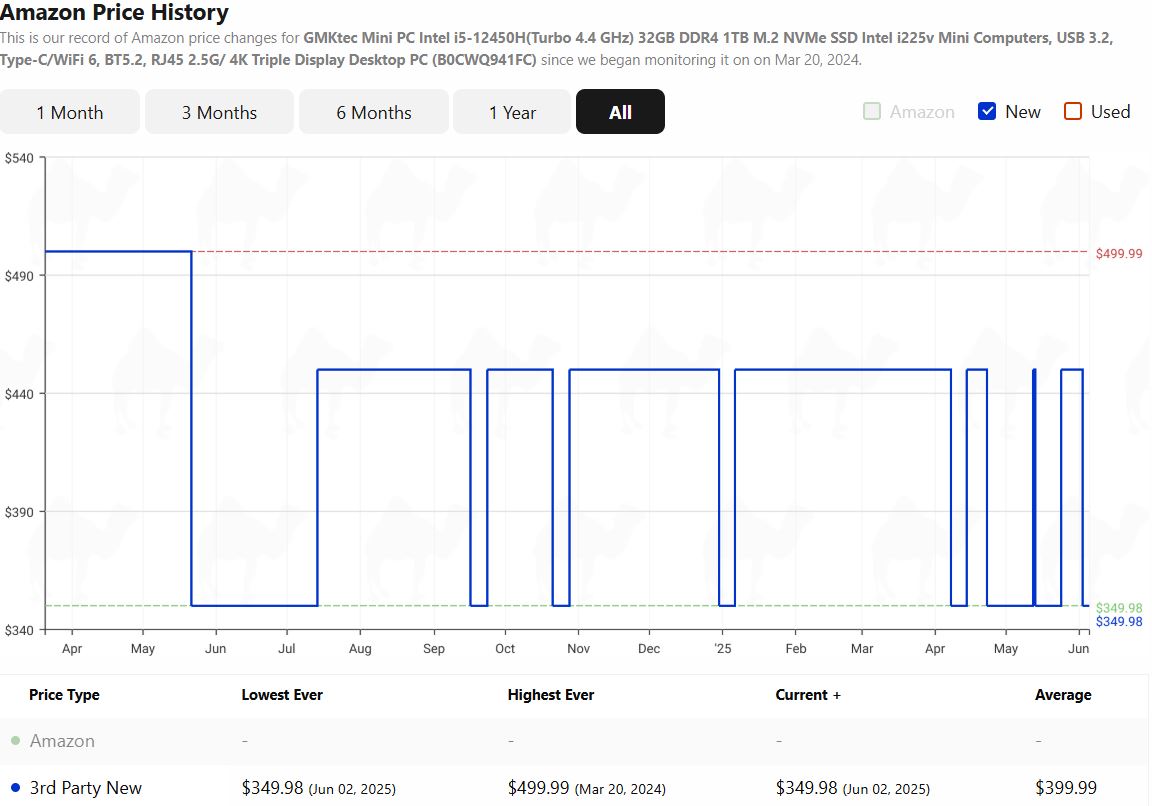Viewport: 1152px width, 806px height.
Task: Click the Feb label on the x-axis
Action: click(x=796, y=648)
